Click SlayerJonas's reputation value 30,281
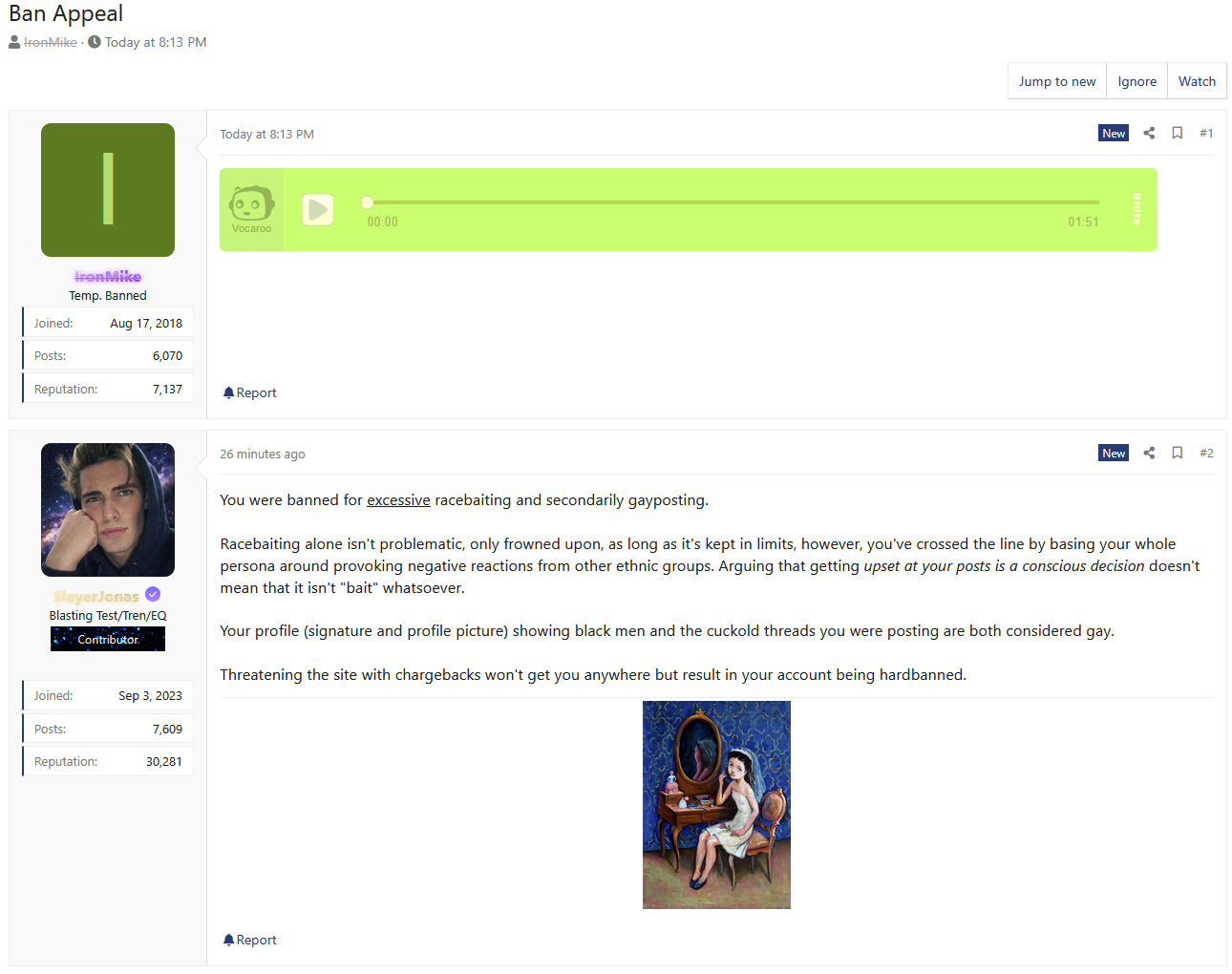1232x974 pixels. (x=163, y=762)
